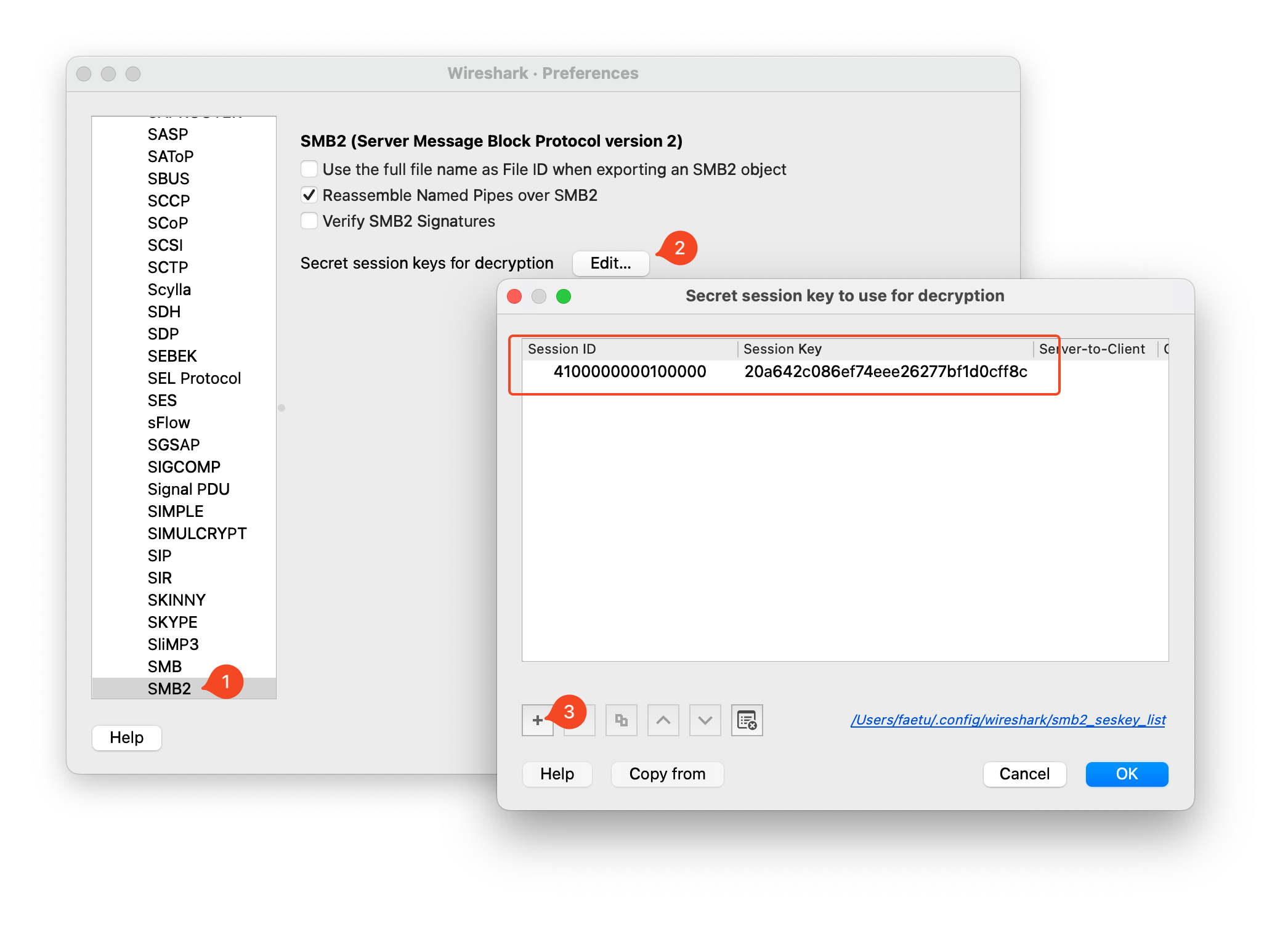Select SliMP3 in the protocol list
Screen dimensions: 1288x926
184,644
